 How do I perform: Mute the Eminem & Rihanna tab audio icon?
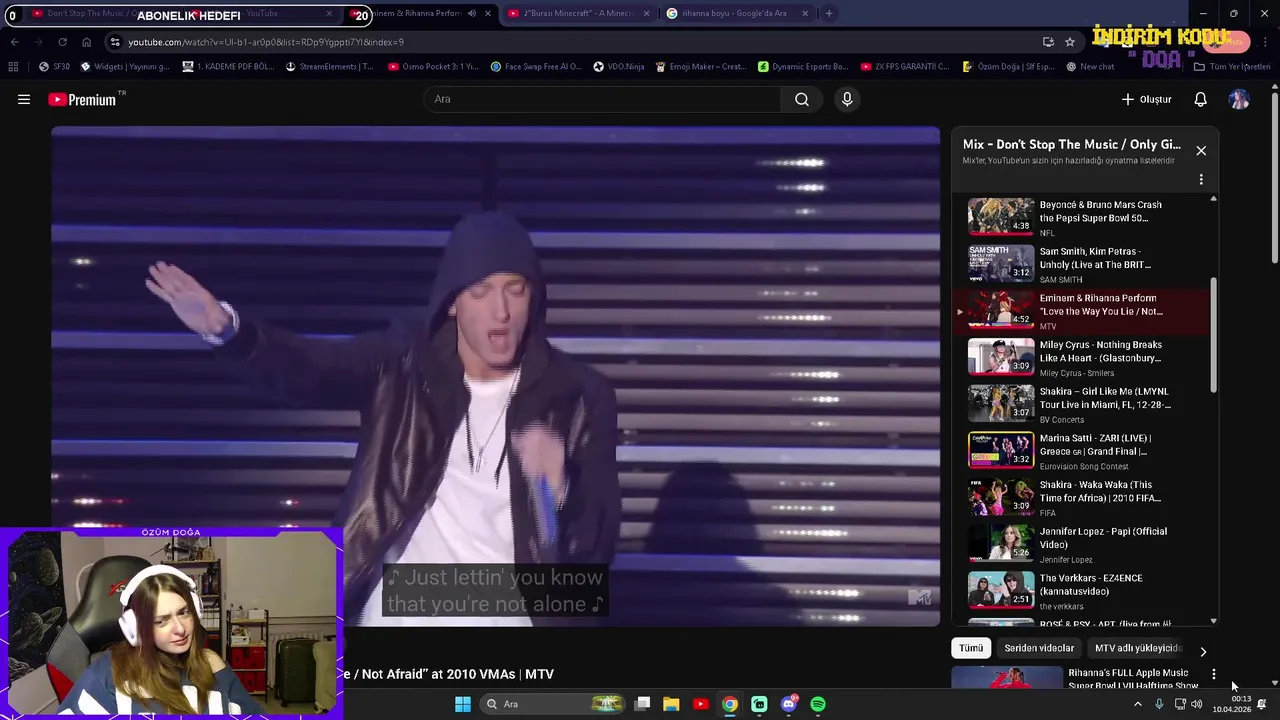pos(472,13)
